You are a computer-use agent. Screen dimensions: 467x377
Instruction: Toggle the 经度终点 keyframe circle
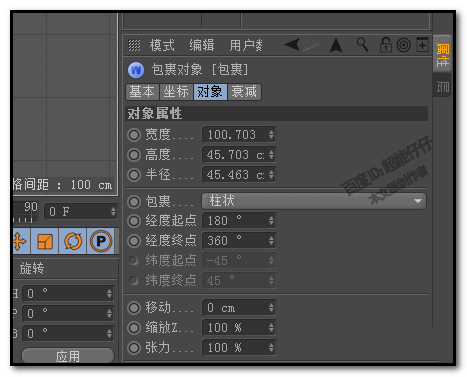click(x=134, y=241)
